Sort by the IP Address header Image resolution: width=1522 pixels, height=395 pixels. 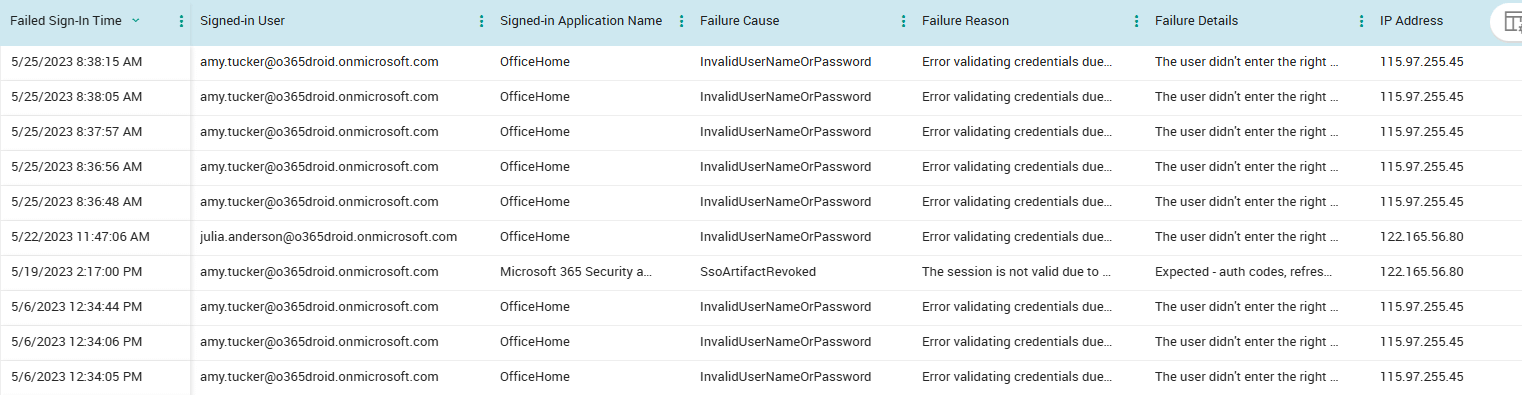pyautogui.click(x=1412, y=21)
